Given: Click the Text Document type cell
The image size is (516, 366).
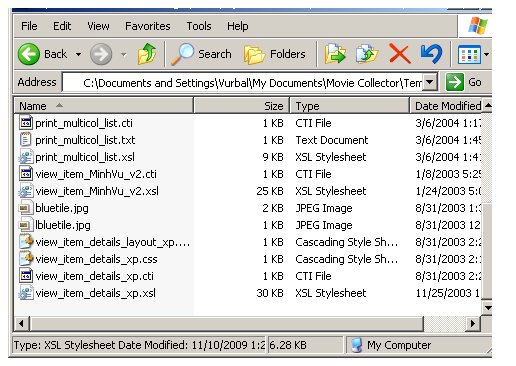Looking at the screenshot, I should 332,140.
